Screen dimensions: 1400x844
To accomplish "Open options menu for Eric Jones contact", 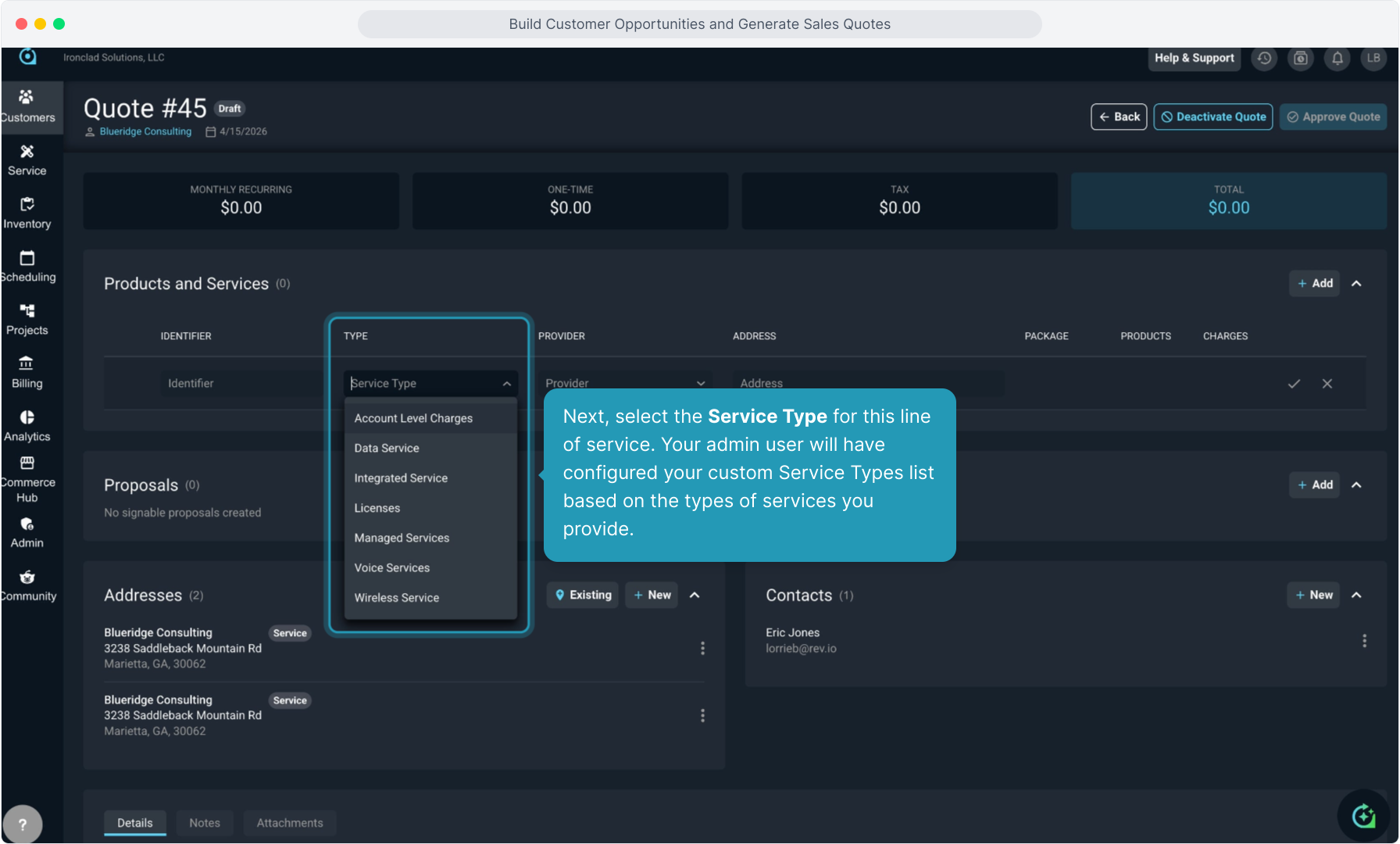I will pyautogui.click(x=1364, y=641).
